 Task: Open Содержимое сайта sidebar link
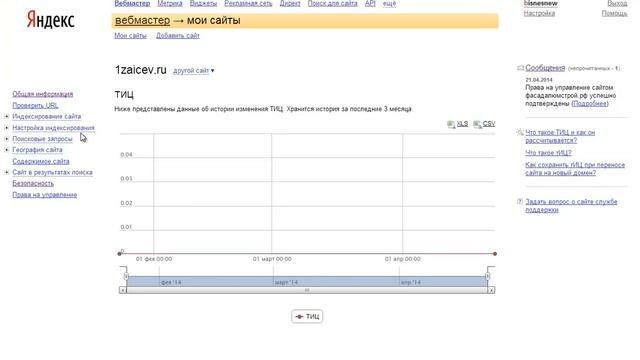[41, 161]
